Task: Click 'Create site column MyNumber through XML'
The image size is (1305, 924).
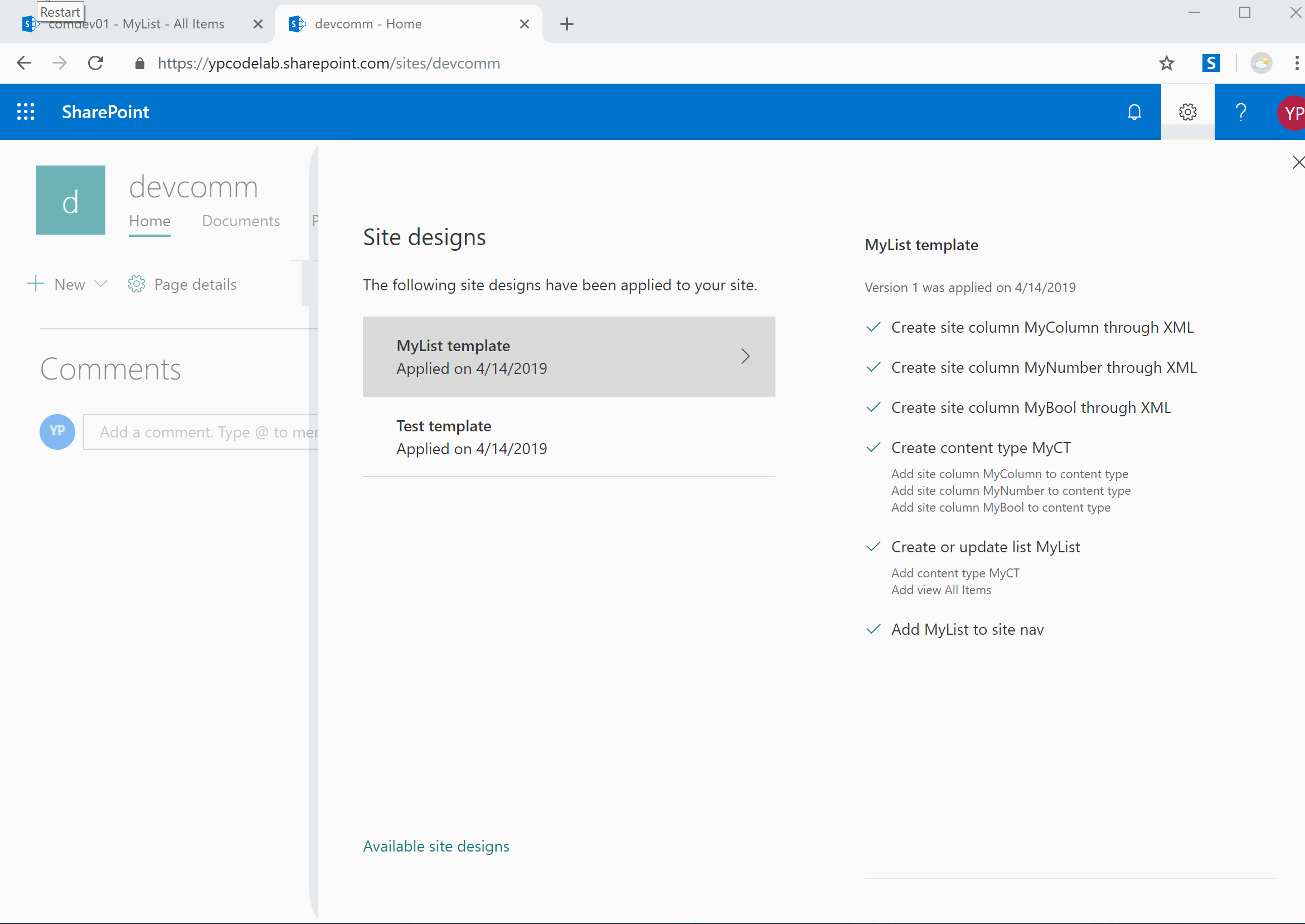Action: tap(1044, 368)
